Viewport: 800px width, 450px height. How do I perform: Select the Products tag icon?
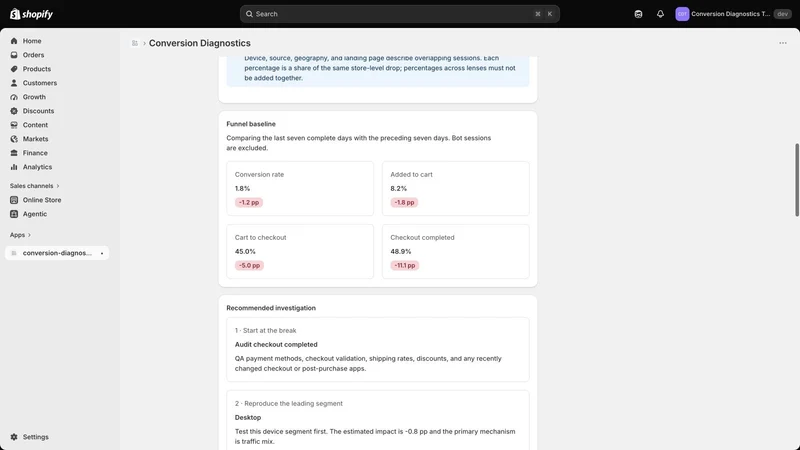pyautogui.click(x=14, y=69)
